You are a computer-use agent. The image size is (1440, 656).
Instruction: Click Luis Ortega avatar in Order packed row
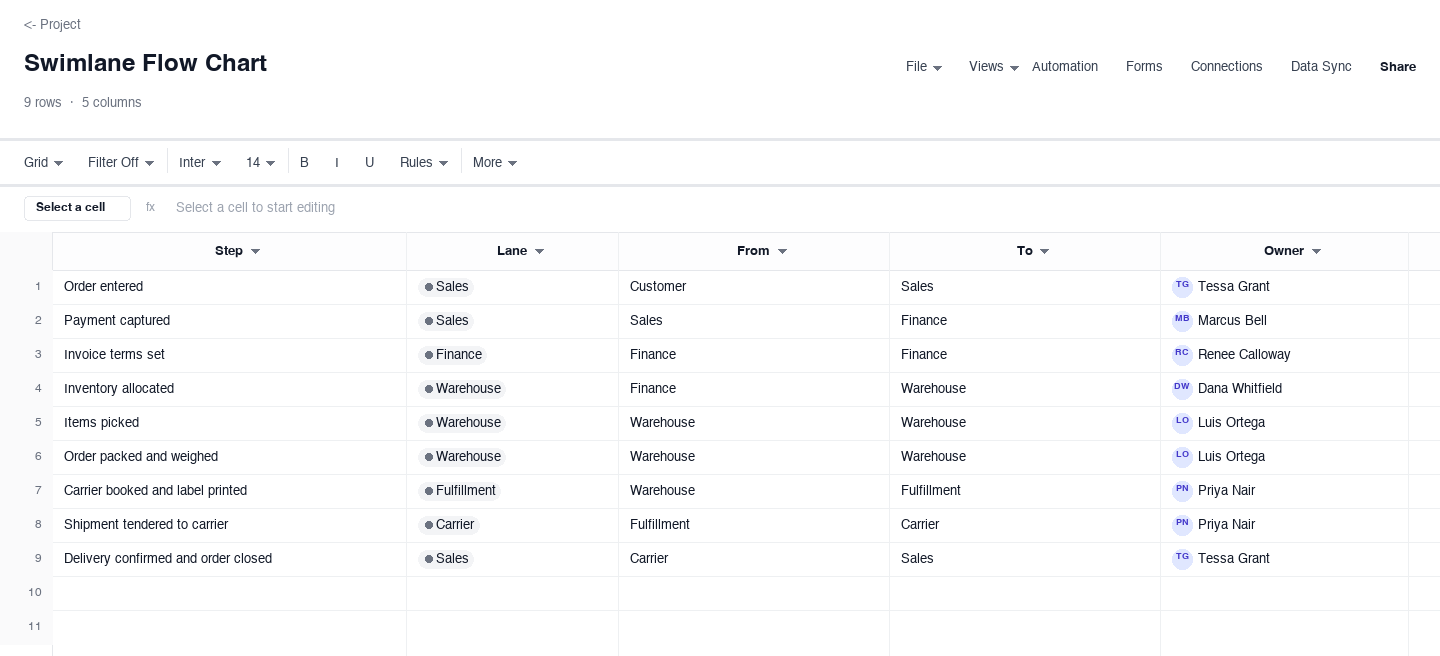coord(1182,457)
